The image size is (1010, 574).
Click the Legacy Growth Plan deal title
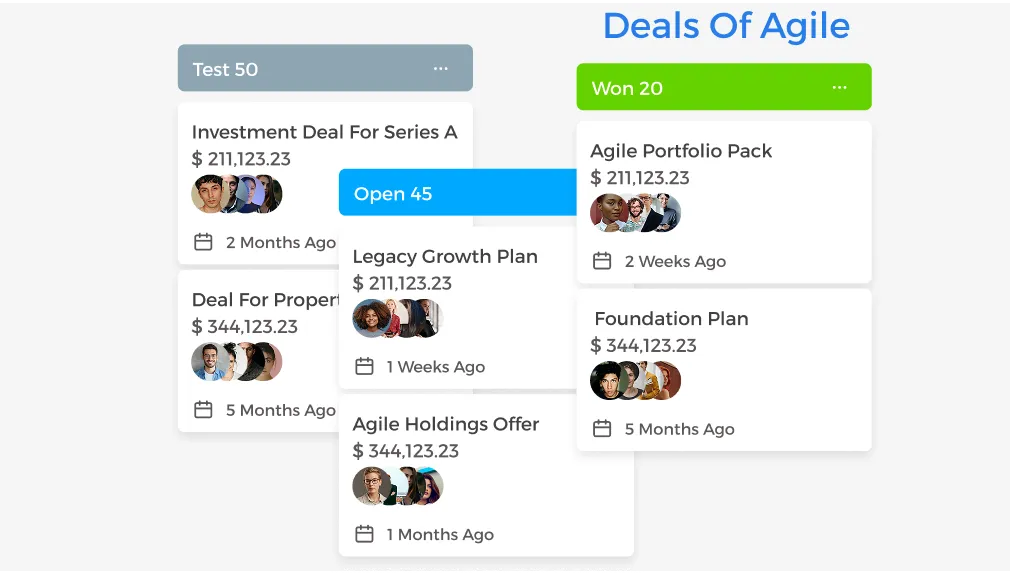pyautogui.click(x=445, y=256)
